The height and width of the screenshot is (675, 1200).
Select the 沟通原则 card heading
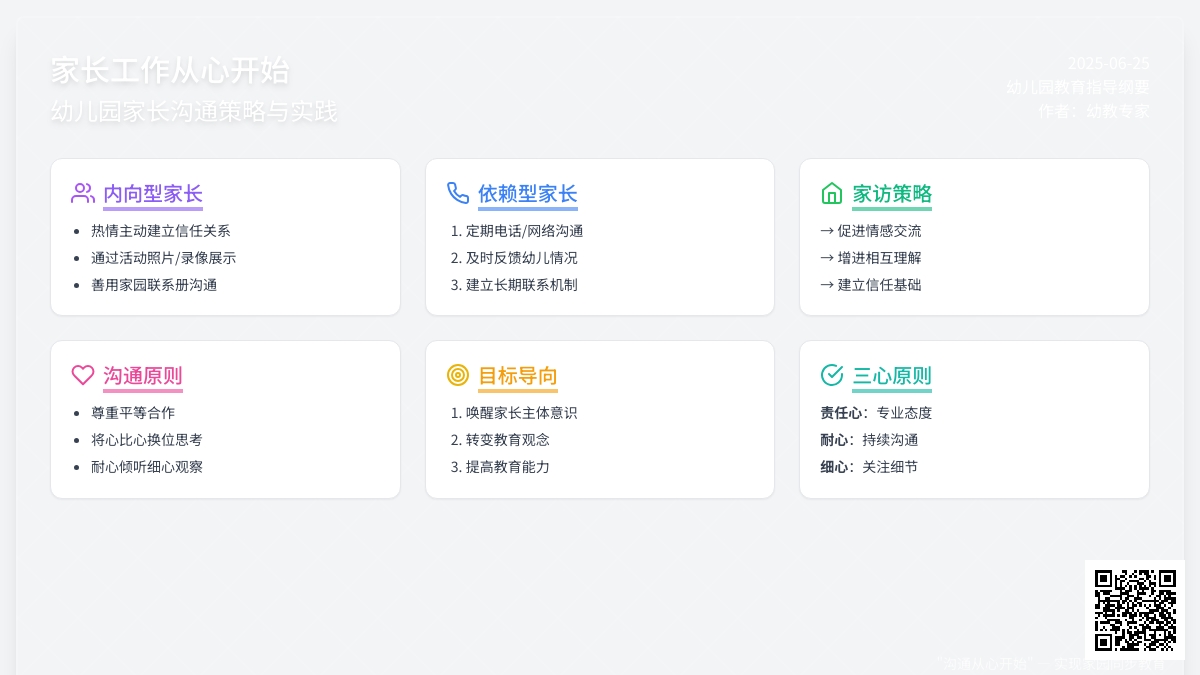[143, 376]
